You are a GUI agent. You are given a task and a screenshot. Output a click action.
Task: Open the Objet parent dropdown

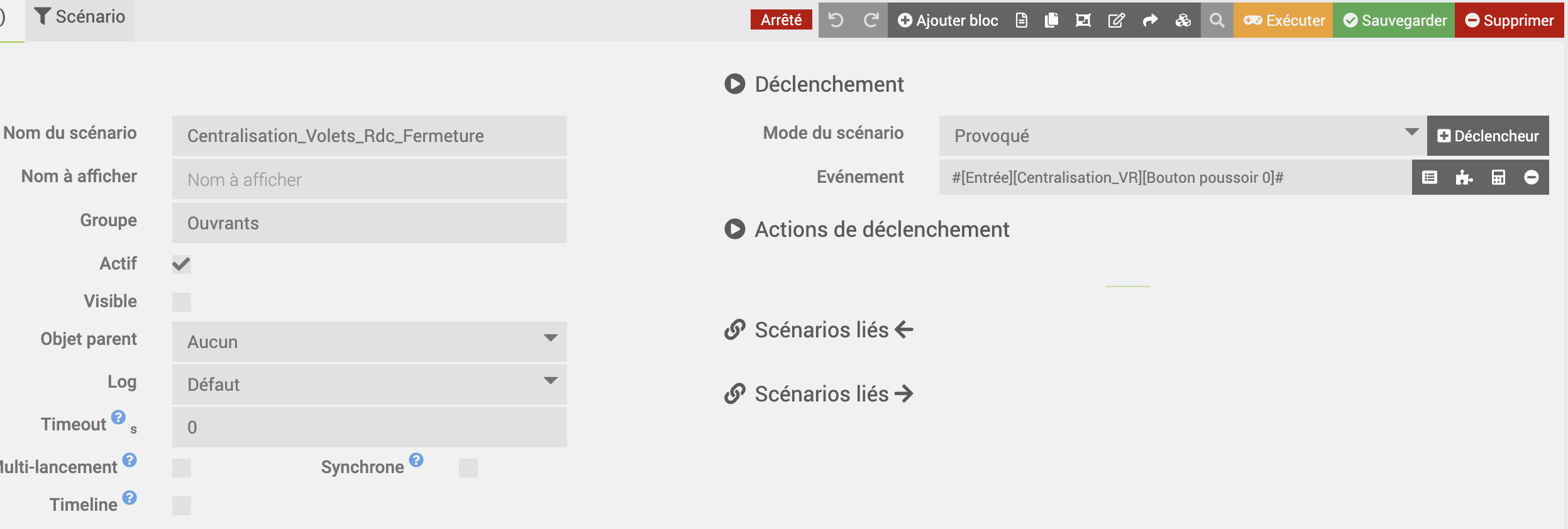click(x=369, y=342)
